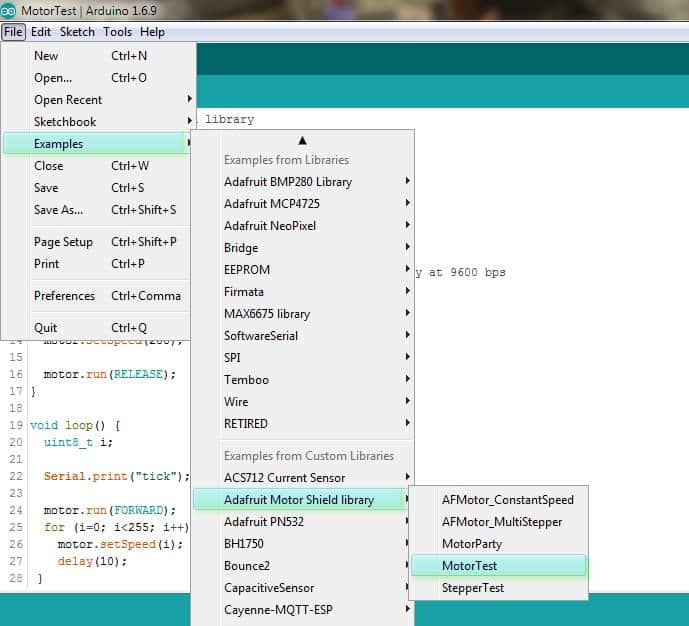Expand the Wire examples submenu
The height and width of the screenshot is (626, 689).
click(x=303, y=402)
